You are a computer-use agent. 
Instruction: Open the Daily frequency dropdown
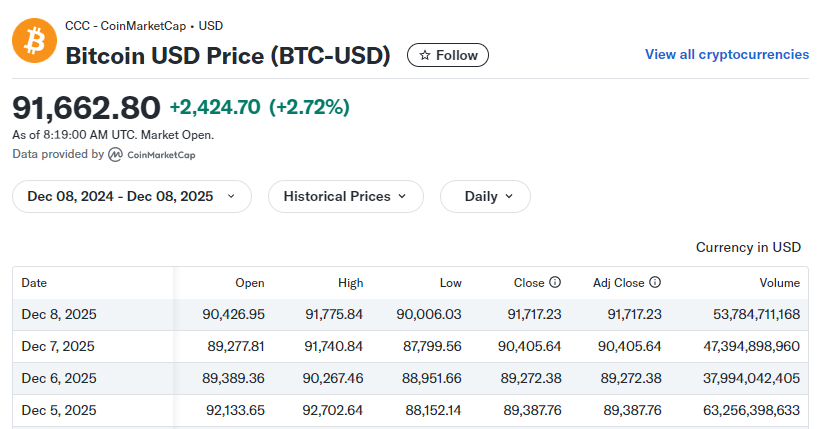coord(485,196)
